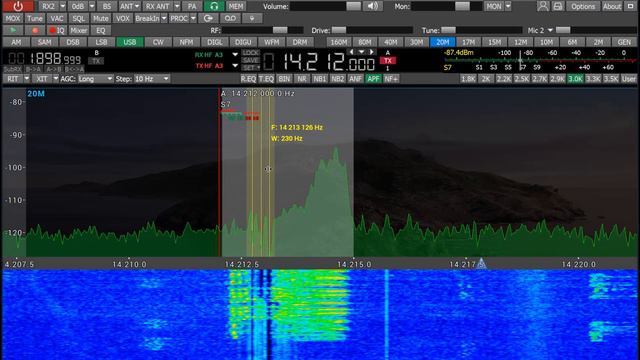The height and width of the screenshot is (360, 640).
Task: Select the 17M band tab
Action: (x=469, y=42)
